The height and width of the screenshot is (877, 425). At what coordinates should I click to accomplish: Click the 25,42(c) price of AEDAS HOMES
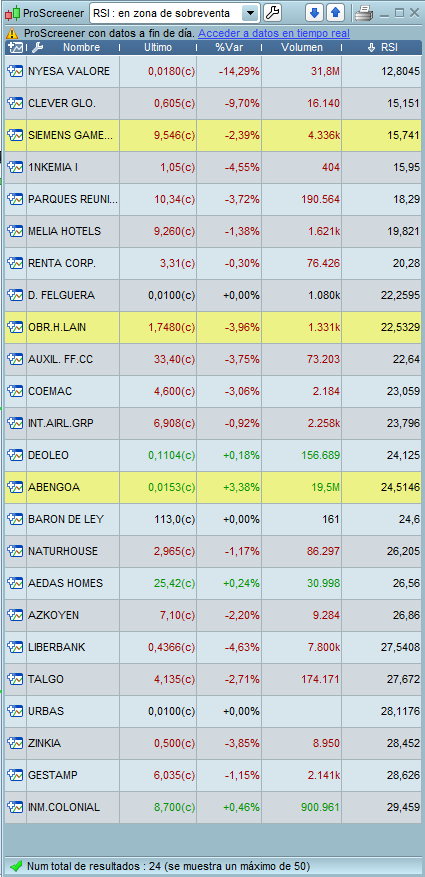(172, 583)
